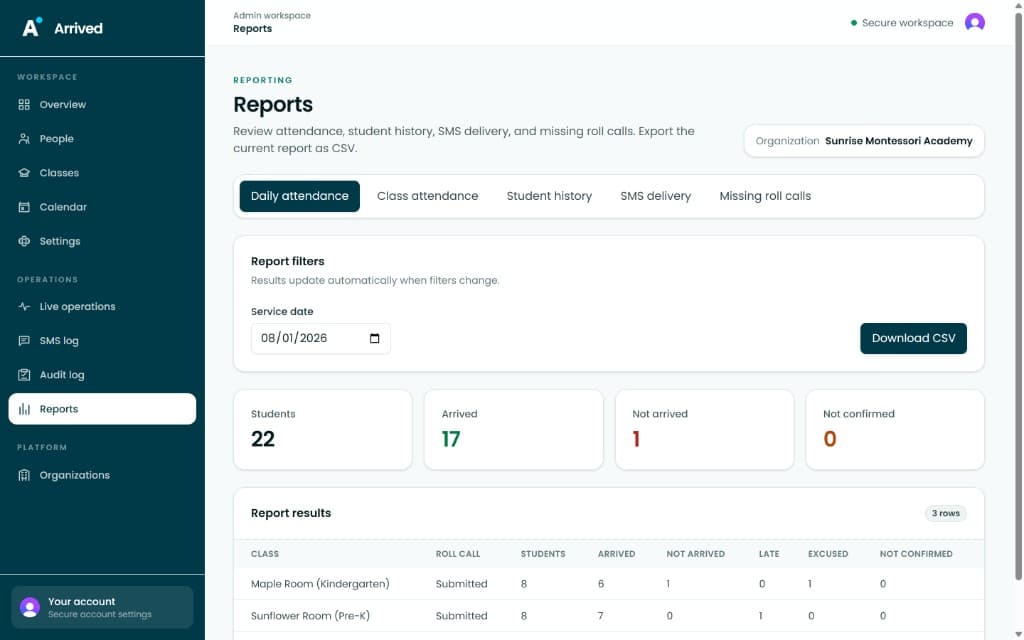Click the SMS log message icon

click(24, 341)
